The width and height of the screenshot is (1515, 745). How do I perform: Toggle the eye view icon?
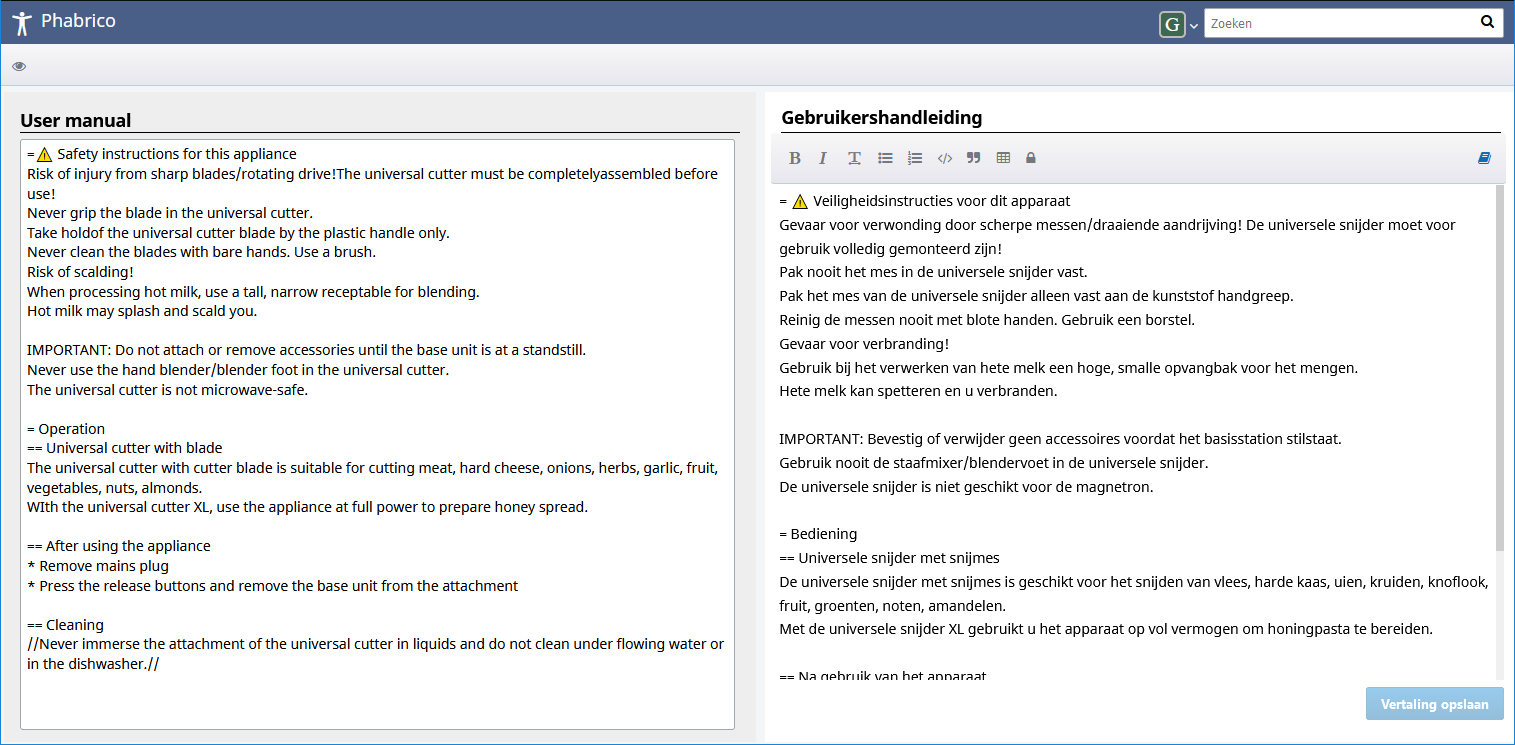19,66
